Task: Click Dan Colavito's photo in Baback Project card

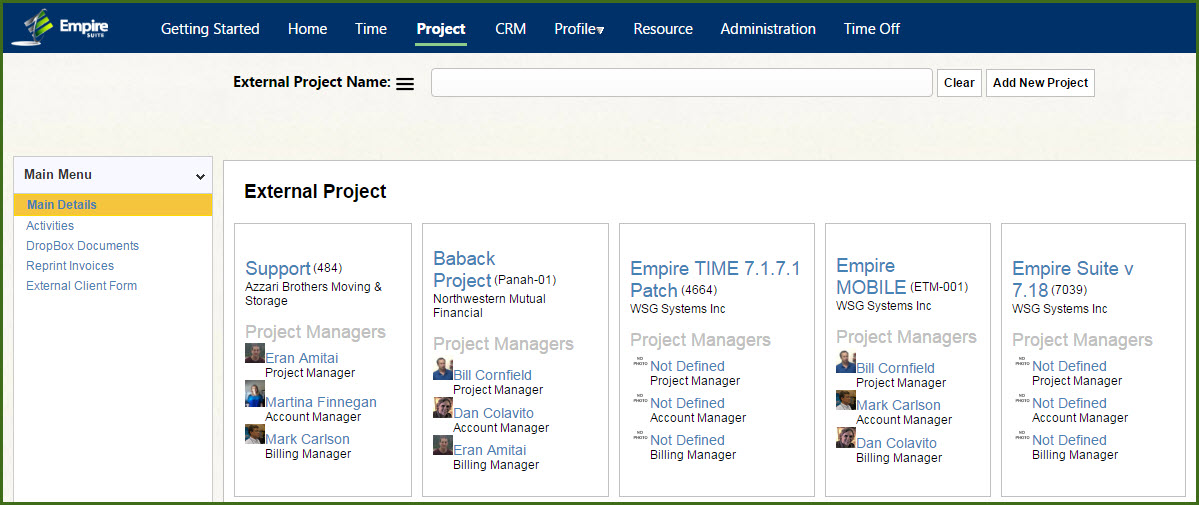Action: [443, 407]
